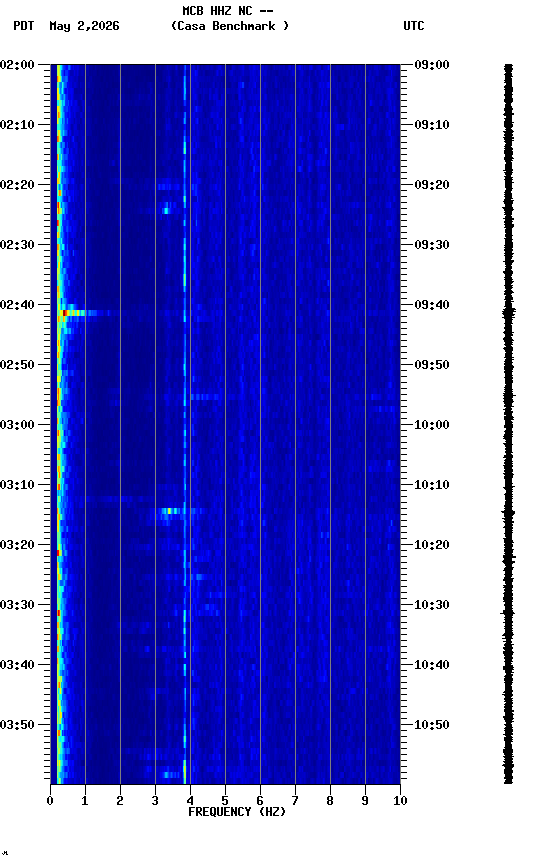Click the 'PDT' timezone label
This screenshot has height=864, width=552.
pos(24,26)
